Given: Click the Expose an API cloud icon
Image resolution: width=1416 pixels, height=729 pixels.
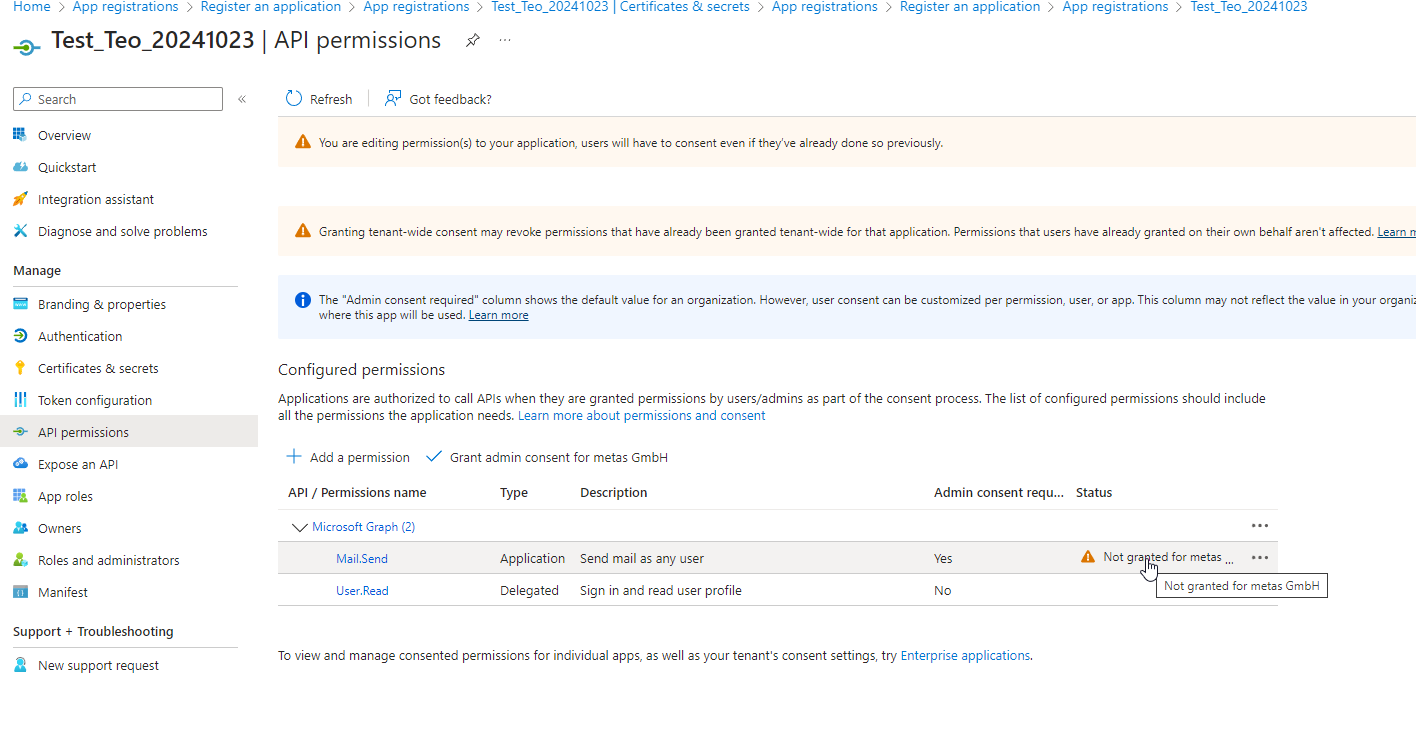Looking at the screenshot, I should pyautogui.click(x=20, y=464).
